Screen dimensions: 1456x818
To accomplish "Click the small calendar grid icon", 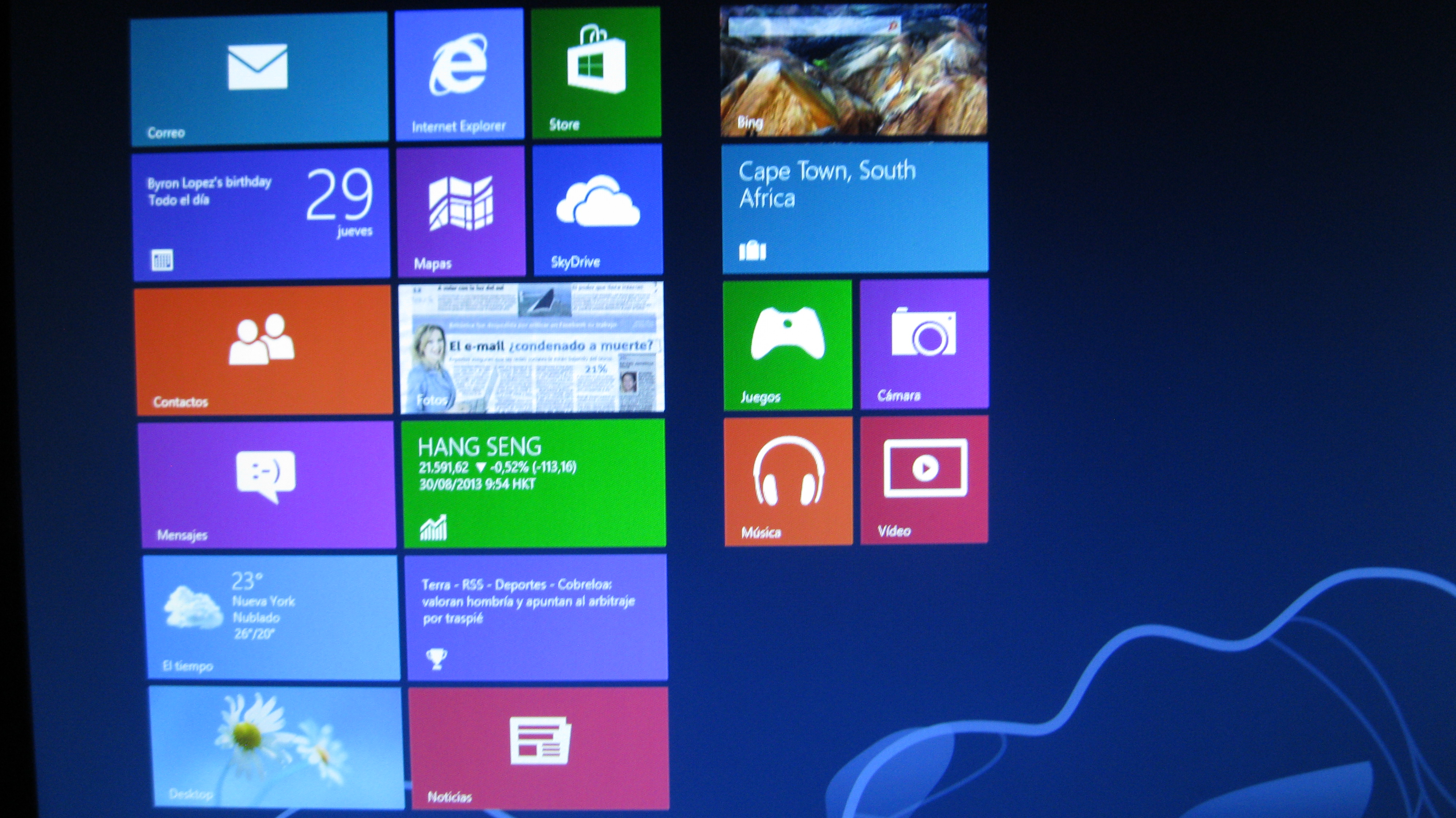I will 162,261.
